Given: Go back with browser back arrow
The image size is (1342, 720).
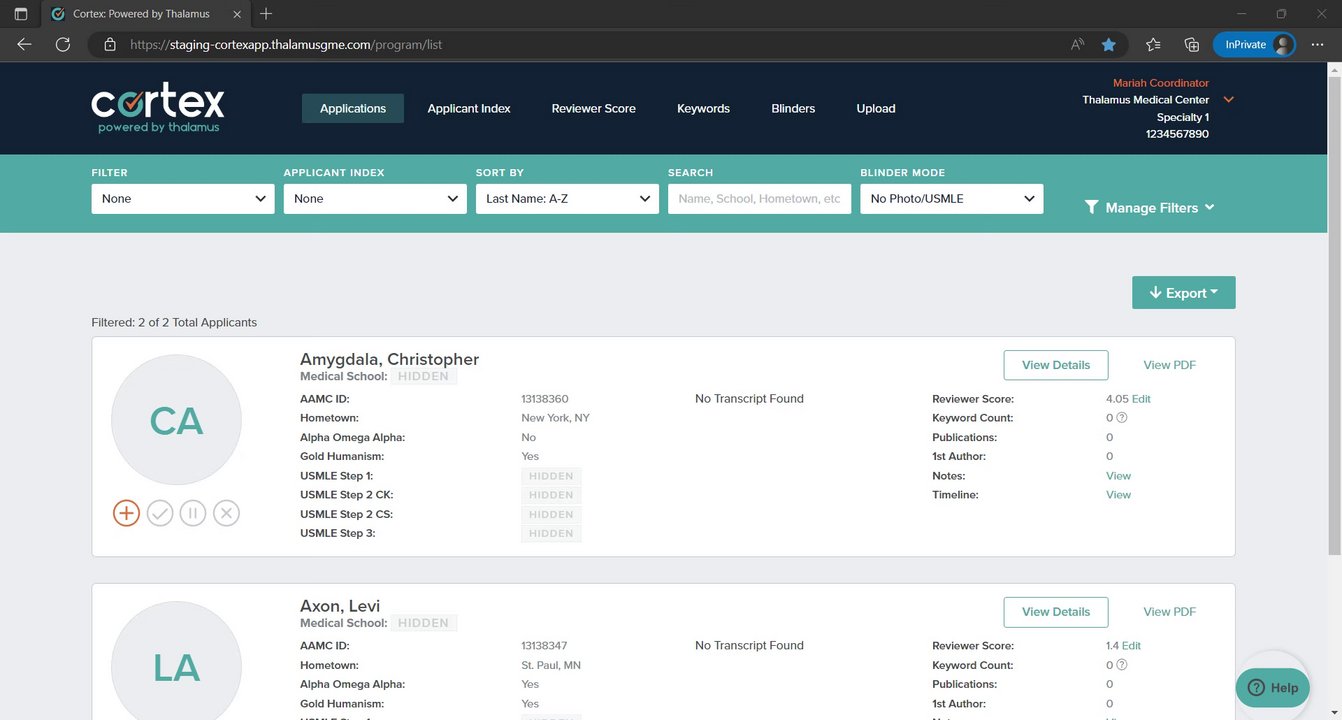Looking at the screenshot, I should [24, 44].
